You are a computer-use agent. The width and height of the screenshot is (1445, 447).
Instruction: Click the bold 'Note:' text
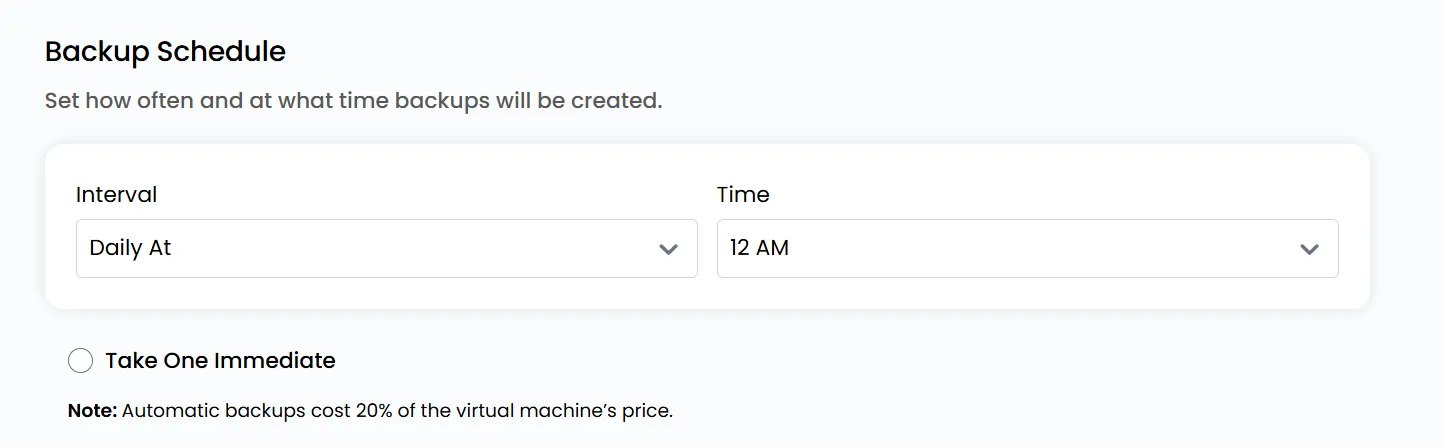[92, 410]
